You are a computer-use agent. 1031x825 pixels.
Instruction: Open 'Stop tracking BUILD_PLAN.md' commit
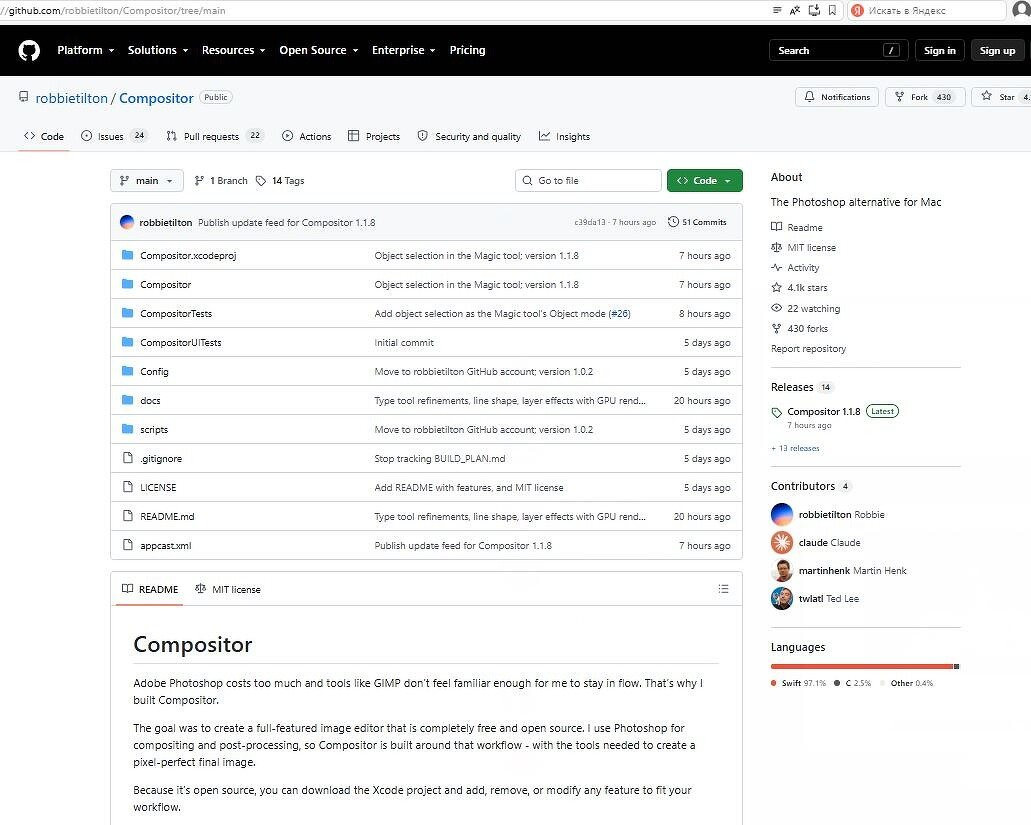point(440,458)
